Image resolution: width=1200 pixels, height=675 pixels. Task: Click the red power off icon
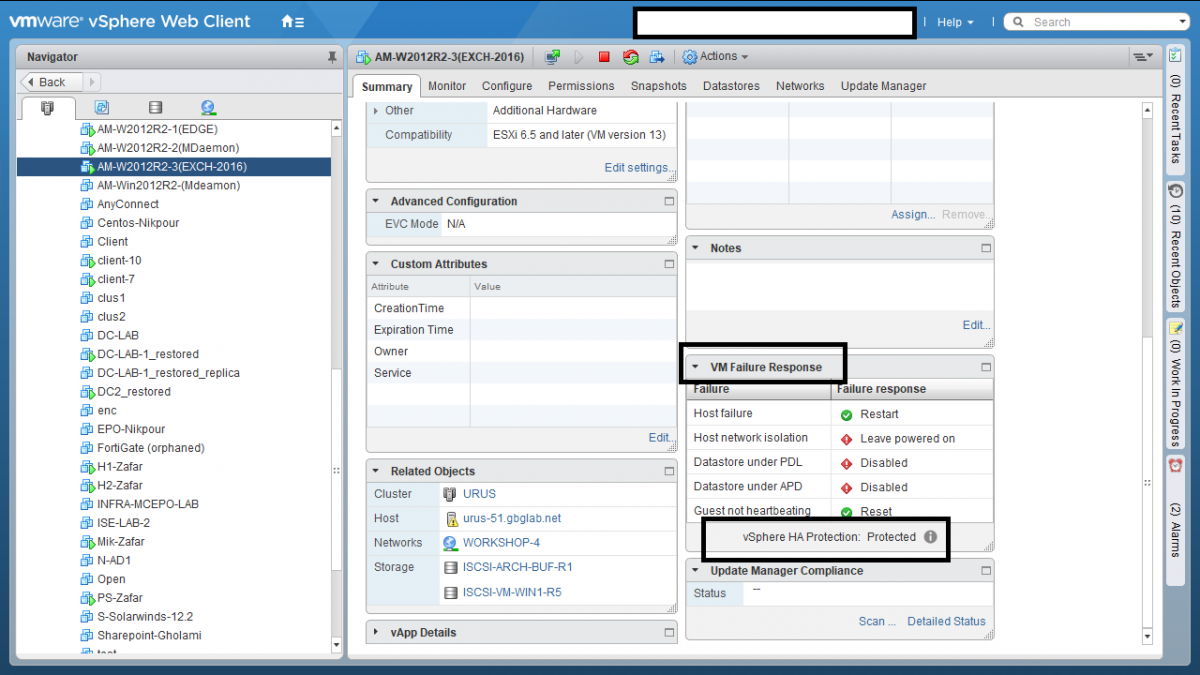(x=604, y=57)
